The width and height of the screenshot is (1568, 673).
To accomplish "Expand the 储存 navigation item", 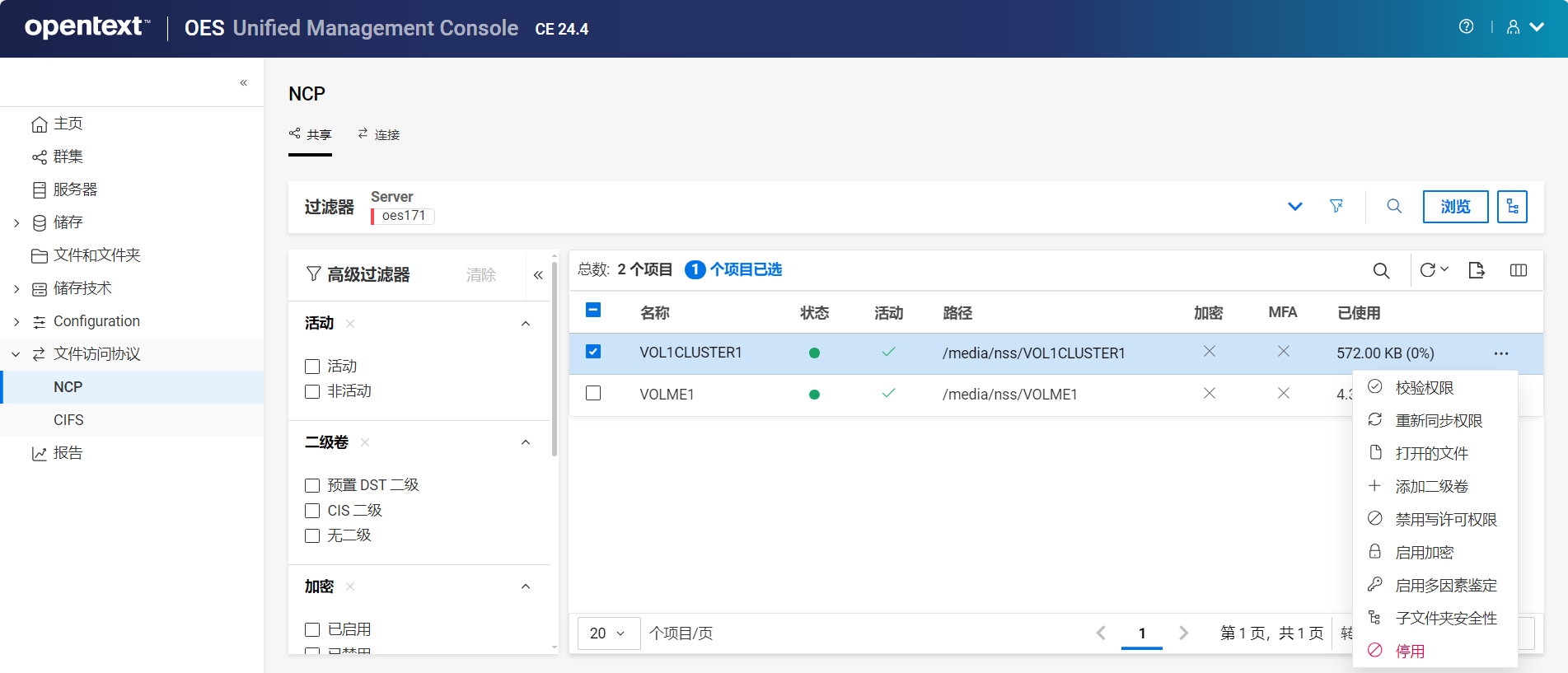I will [16, 222].
